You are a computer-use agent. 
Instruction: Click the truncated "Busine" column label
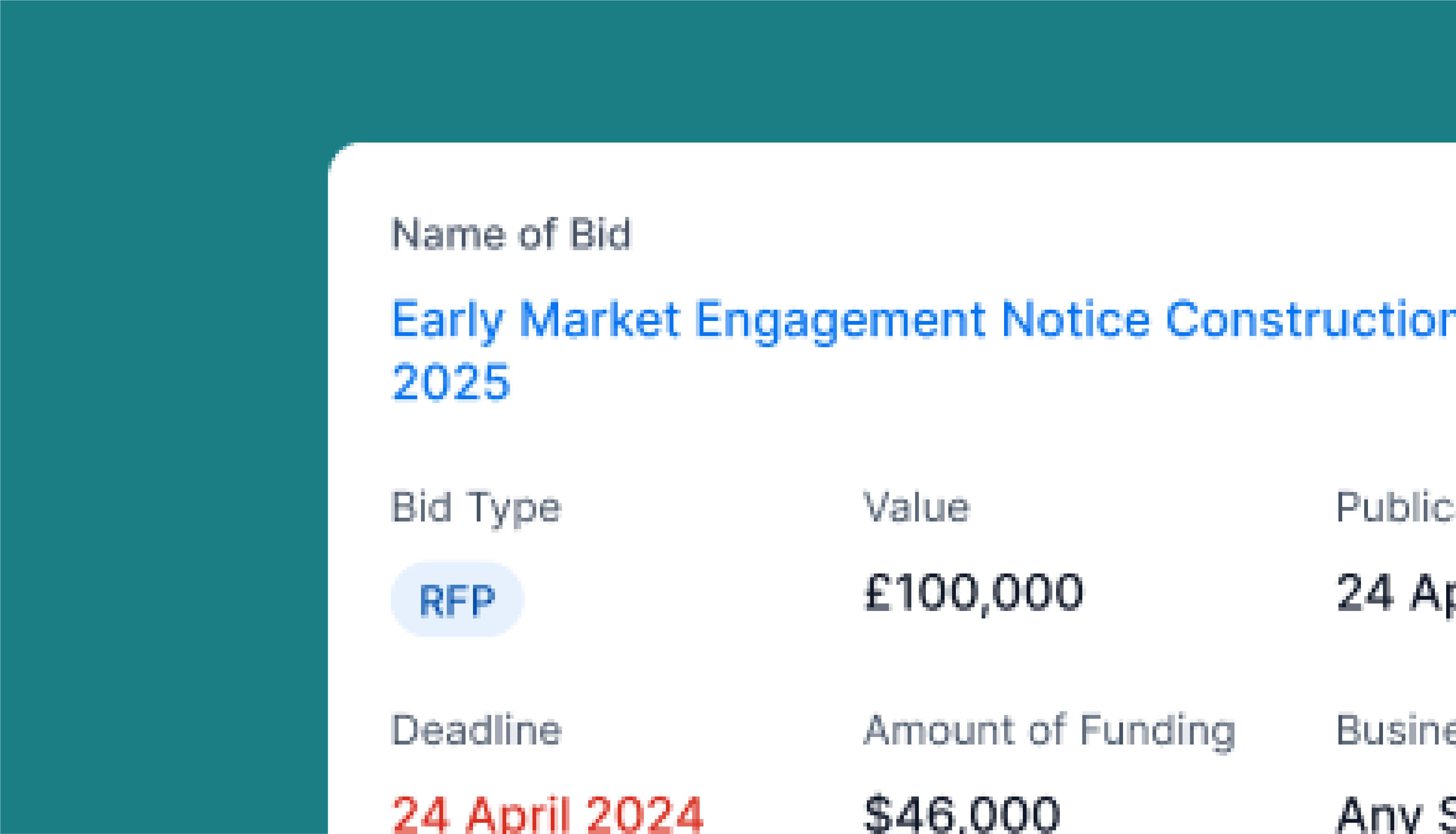(x=1395, y=730)
